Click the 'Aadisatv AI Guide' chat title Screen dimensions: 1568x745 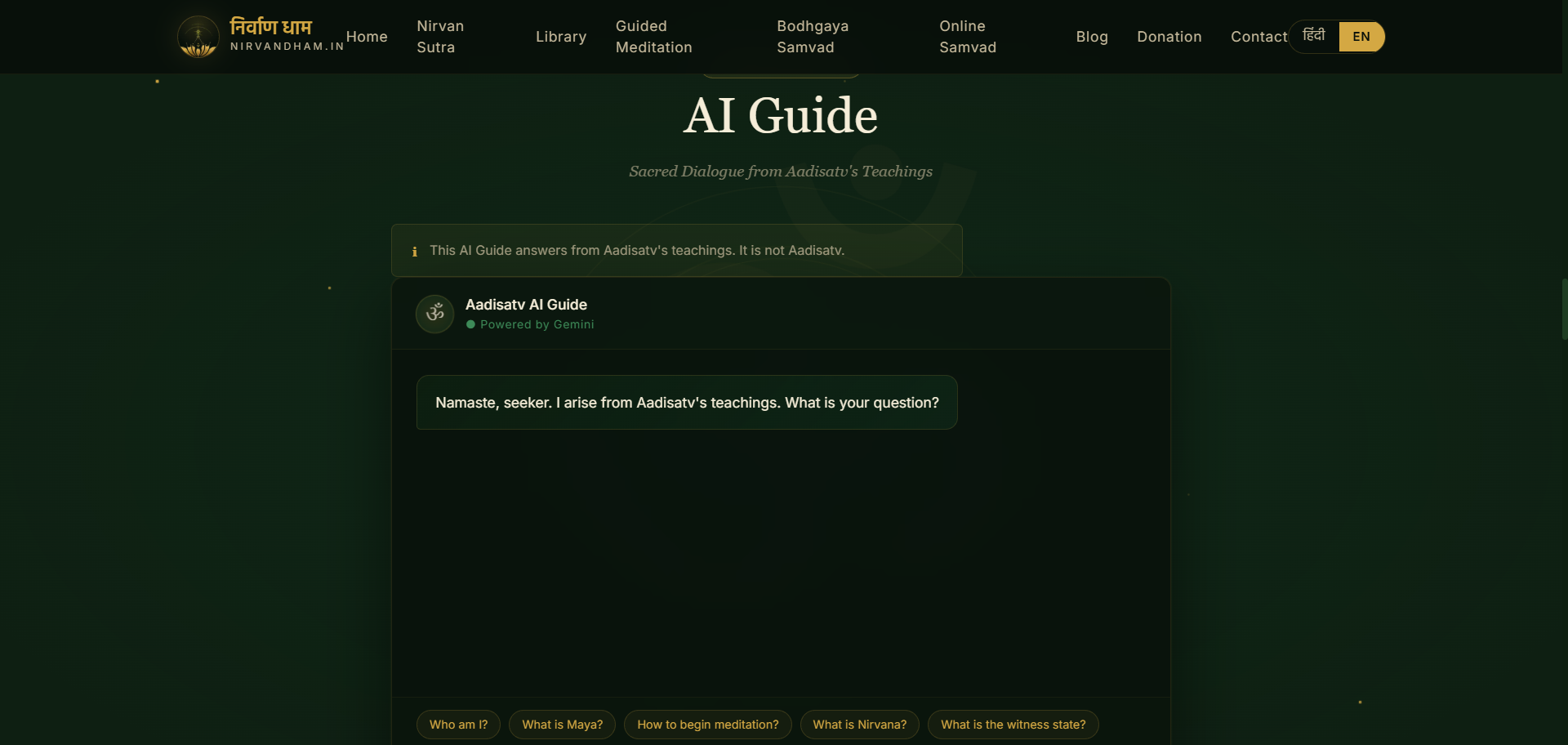[526, 305]
